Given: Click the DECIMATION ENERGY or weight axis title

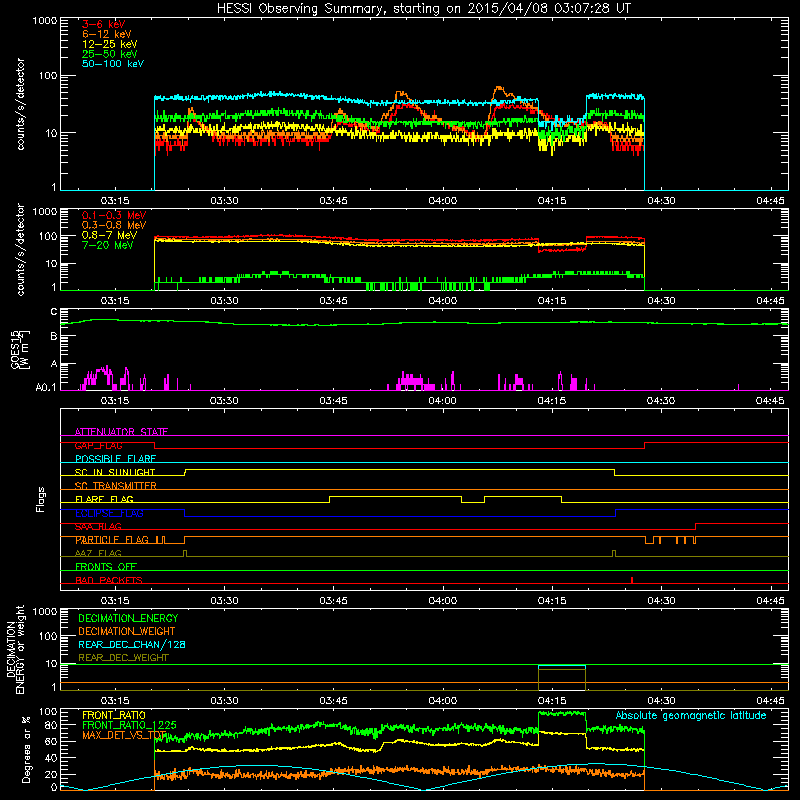Looking at the screenshot, I should [x=15, y=649].
